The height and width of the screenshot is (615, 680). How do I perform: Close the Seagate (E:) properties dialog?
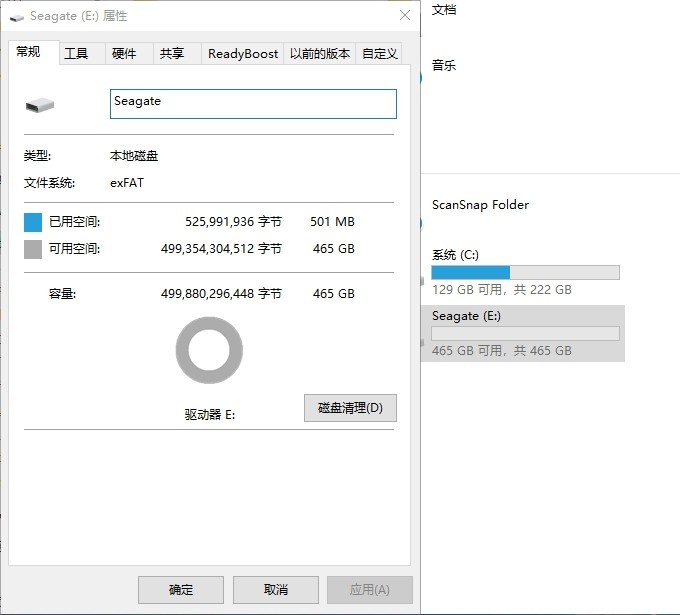click(405, 16)
